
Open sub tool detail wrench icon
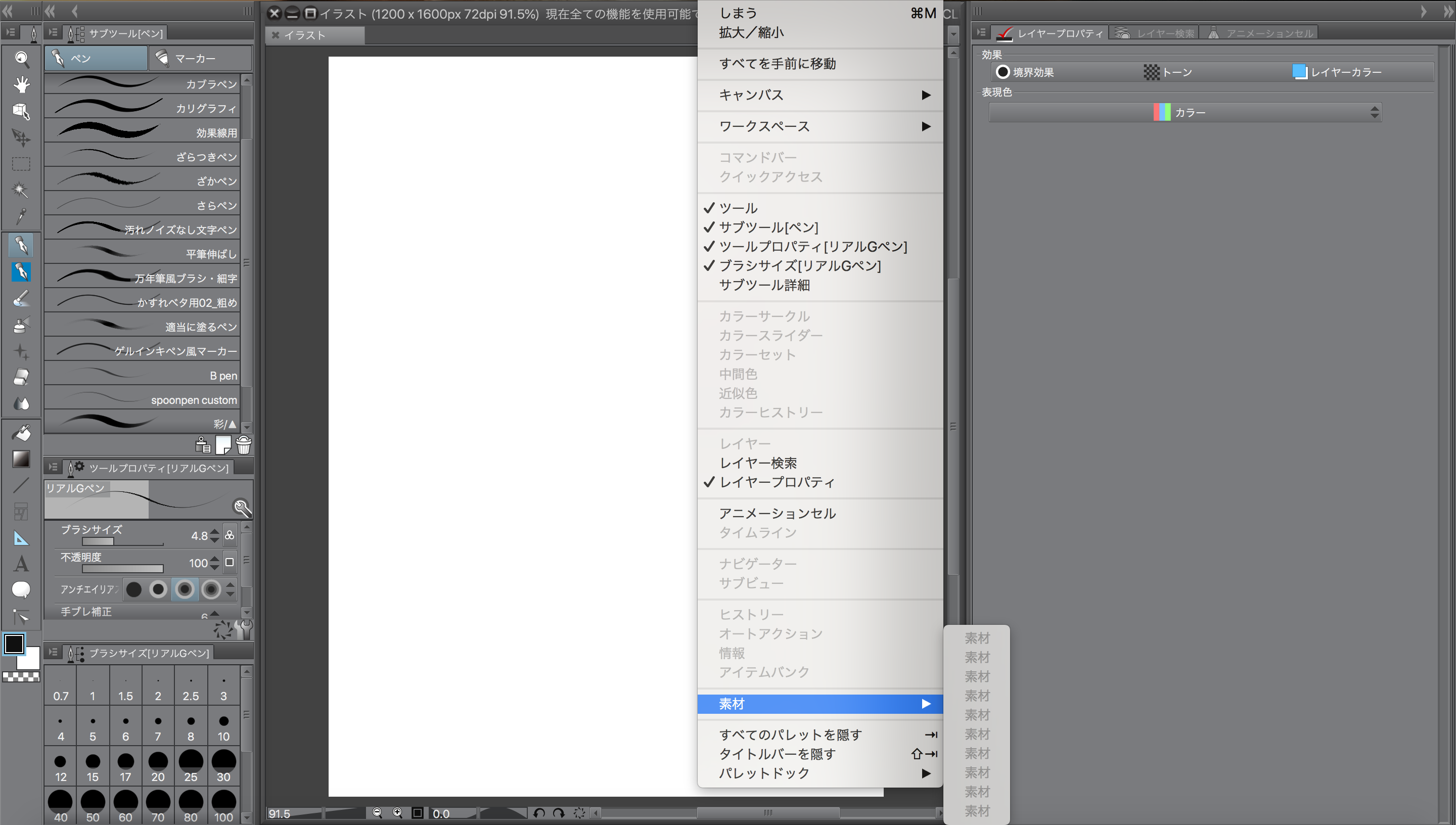tap(245, 629)
